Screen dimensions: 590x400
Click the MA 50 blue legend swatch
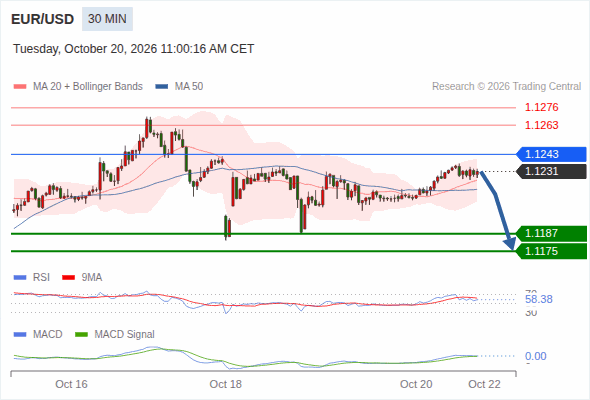point(162,87)
